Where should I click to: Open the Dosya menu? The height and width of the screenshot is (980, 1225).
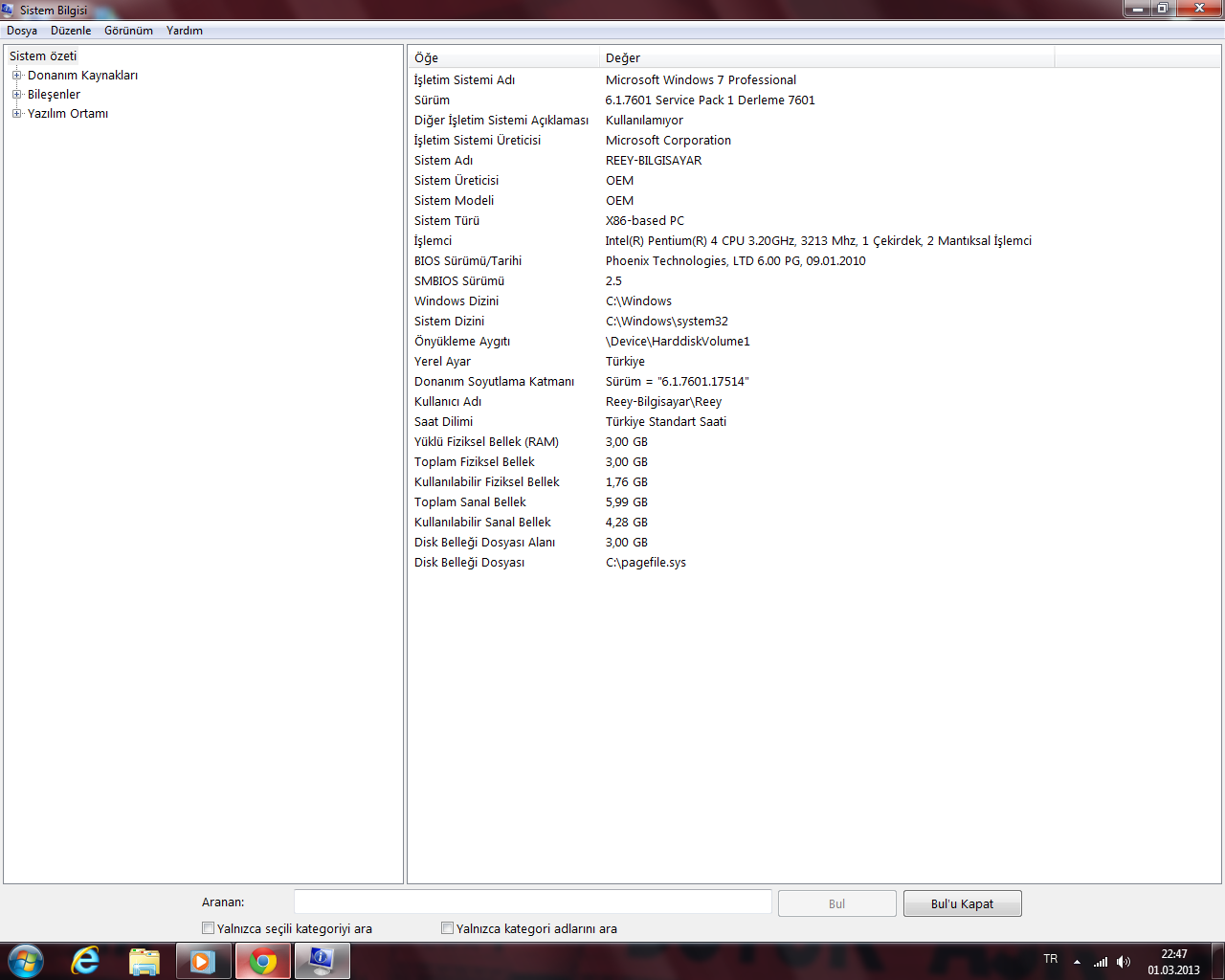click(x=22, y=31)
